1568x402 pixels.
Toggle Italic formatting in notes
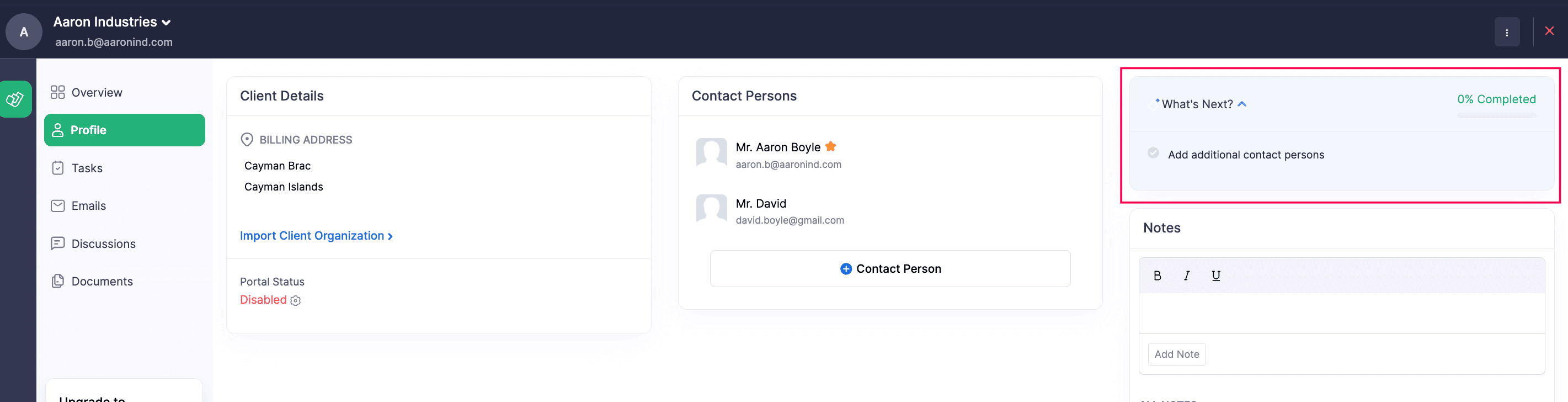click(x=1186, y=276)
